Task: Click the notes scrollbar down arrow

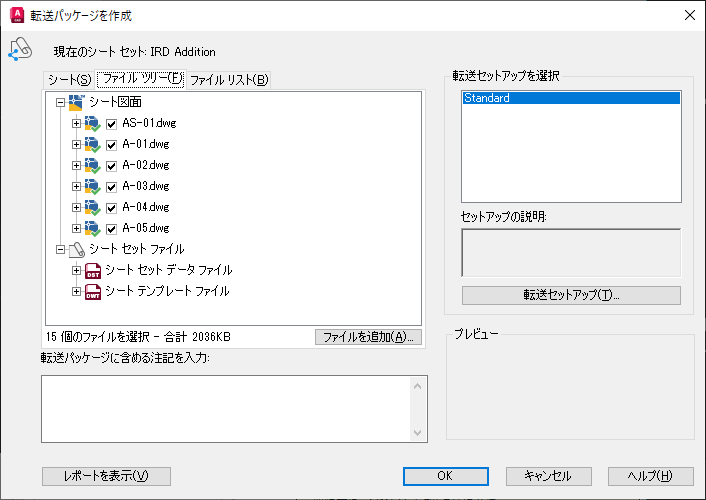Action: click(417, 433)
